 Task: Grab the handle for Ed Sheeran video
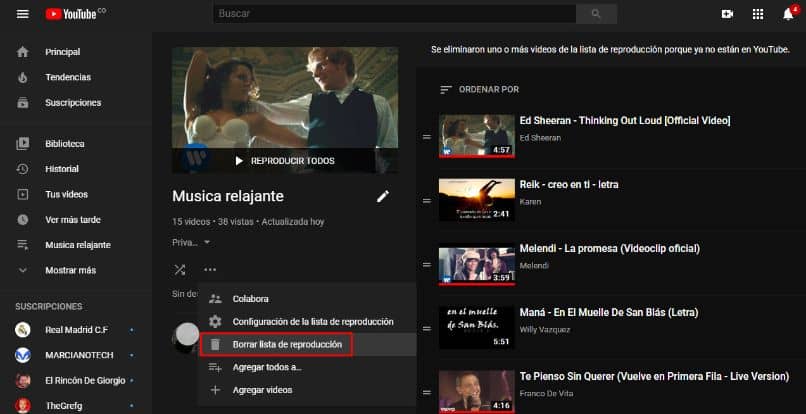coord(427,137)
